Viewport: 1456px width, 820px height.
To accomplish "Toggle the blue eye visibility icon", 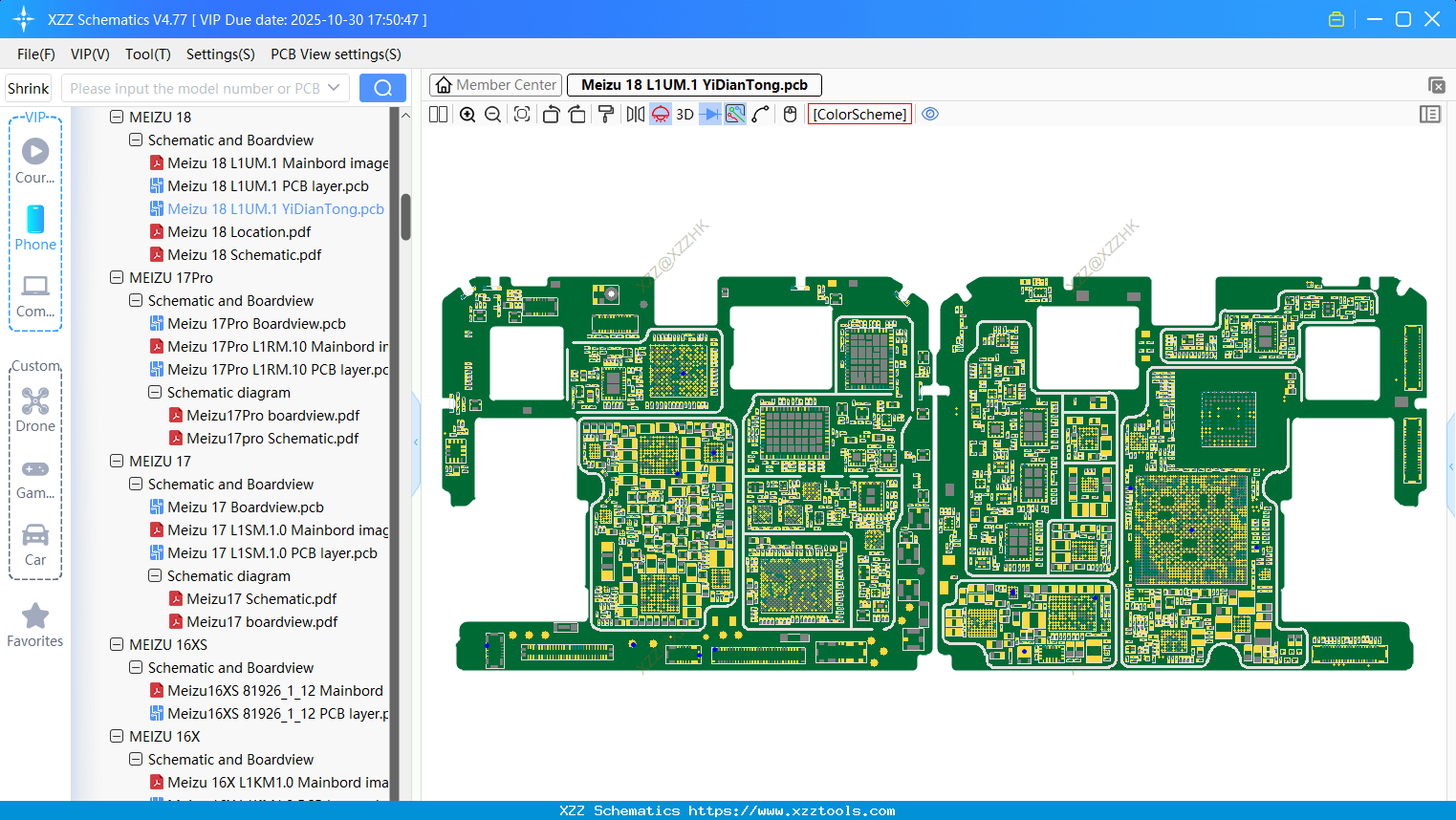I will 930,115.
